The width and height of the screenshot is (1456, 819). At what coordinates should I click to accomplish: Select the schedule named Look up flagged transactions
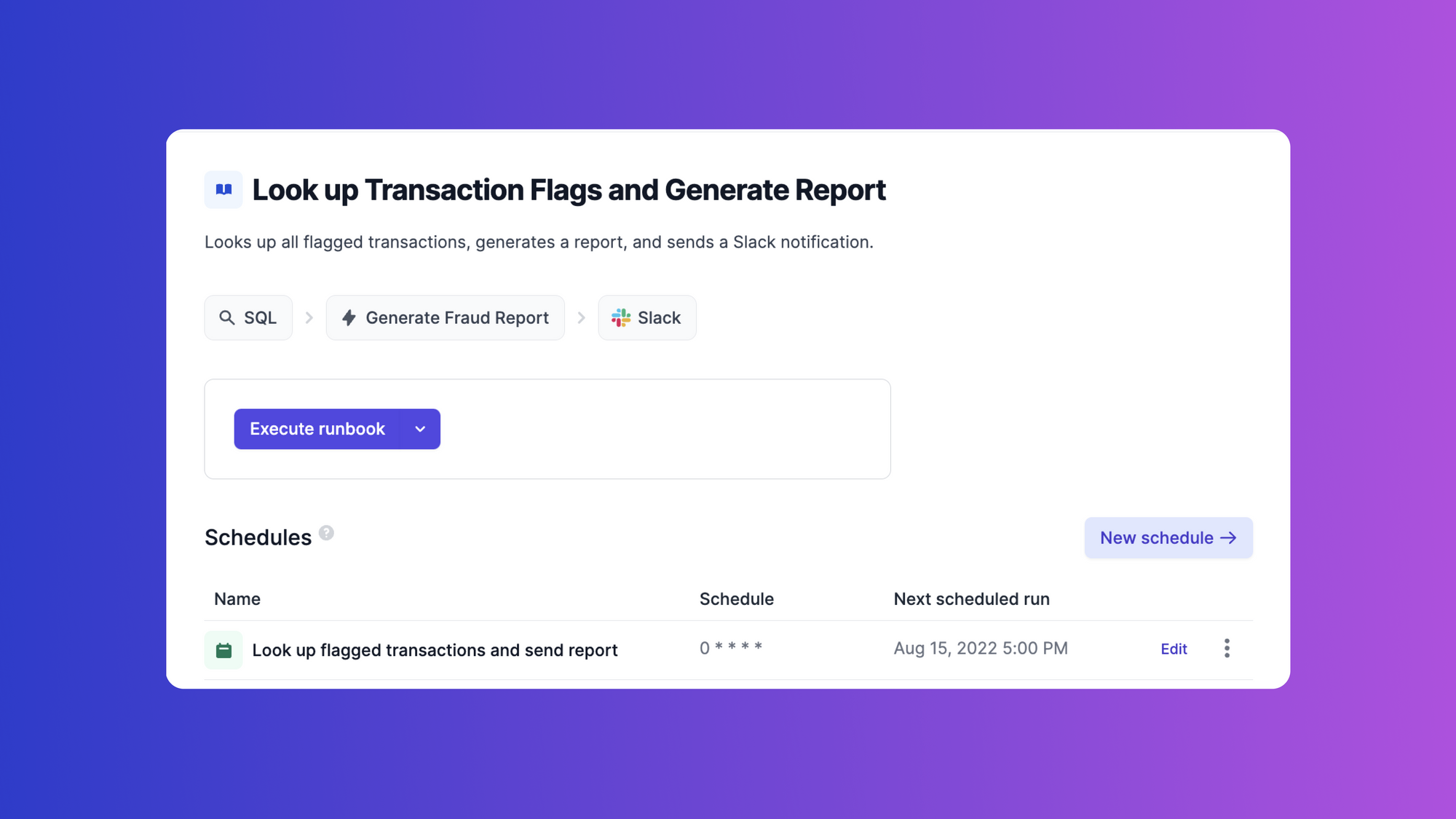(434, 650)
